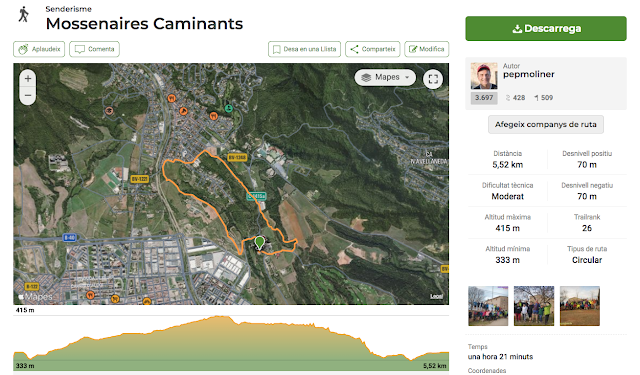Screen dimensions: 640x375
Task: Open the Comenta comment button
Action: click(x=94, y=49)
